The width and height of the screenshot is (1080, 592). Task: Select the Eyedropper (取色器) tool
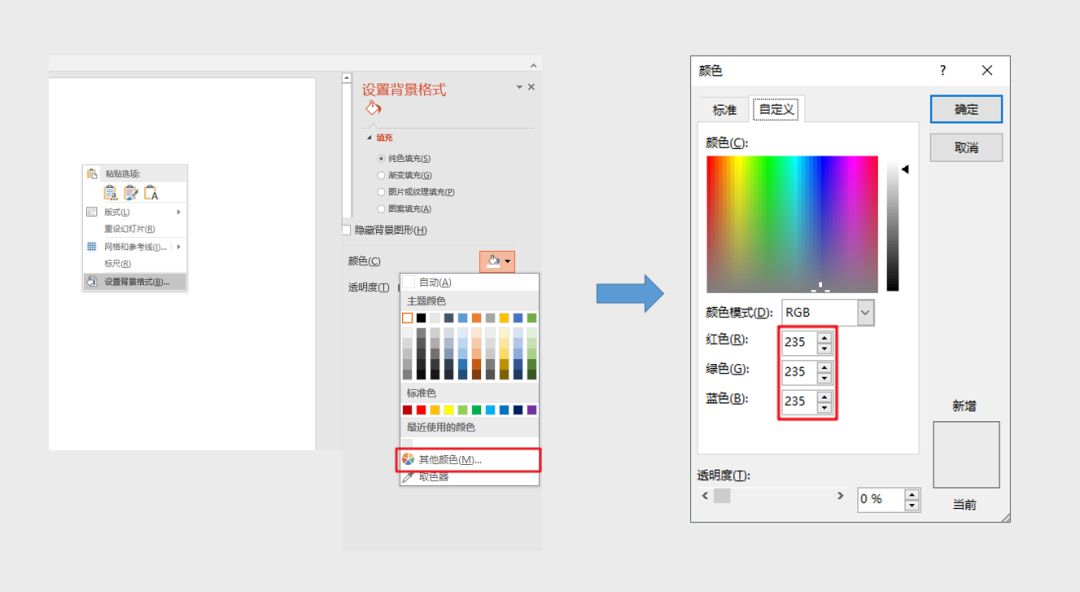click(435, 477)
